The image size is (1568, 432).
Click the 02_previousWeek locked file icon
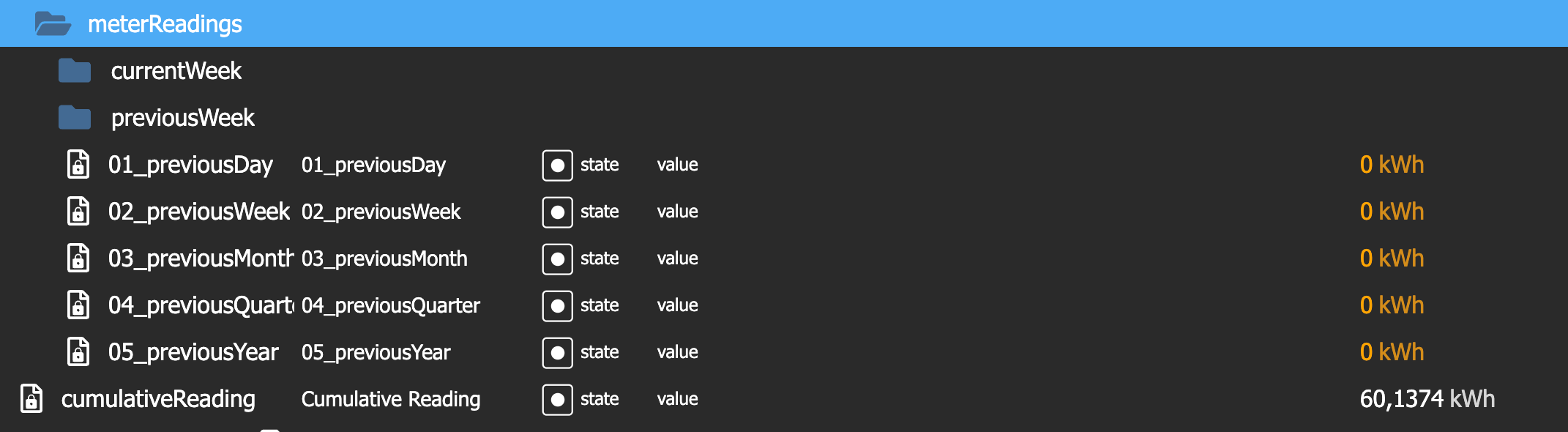(x=78, y=212)
